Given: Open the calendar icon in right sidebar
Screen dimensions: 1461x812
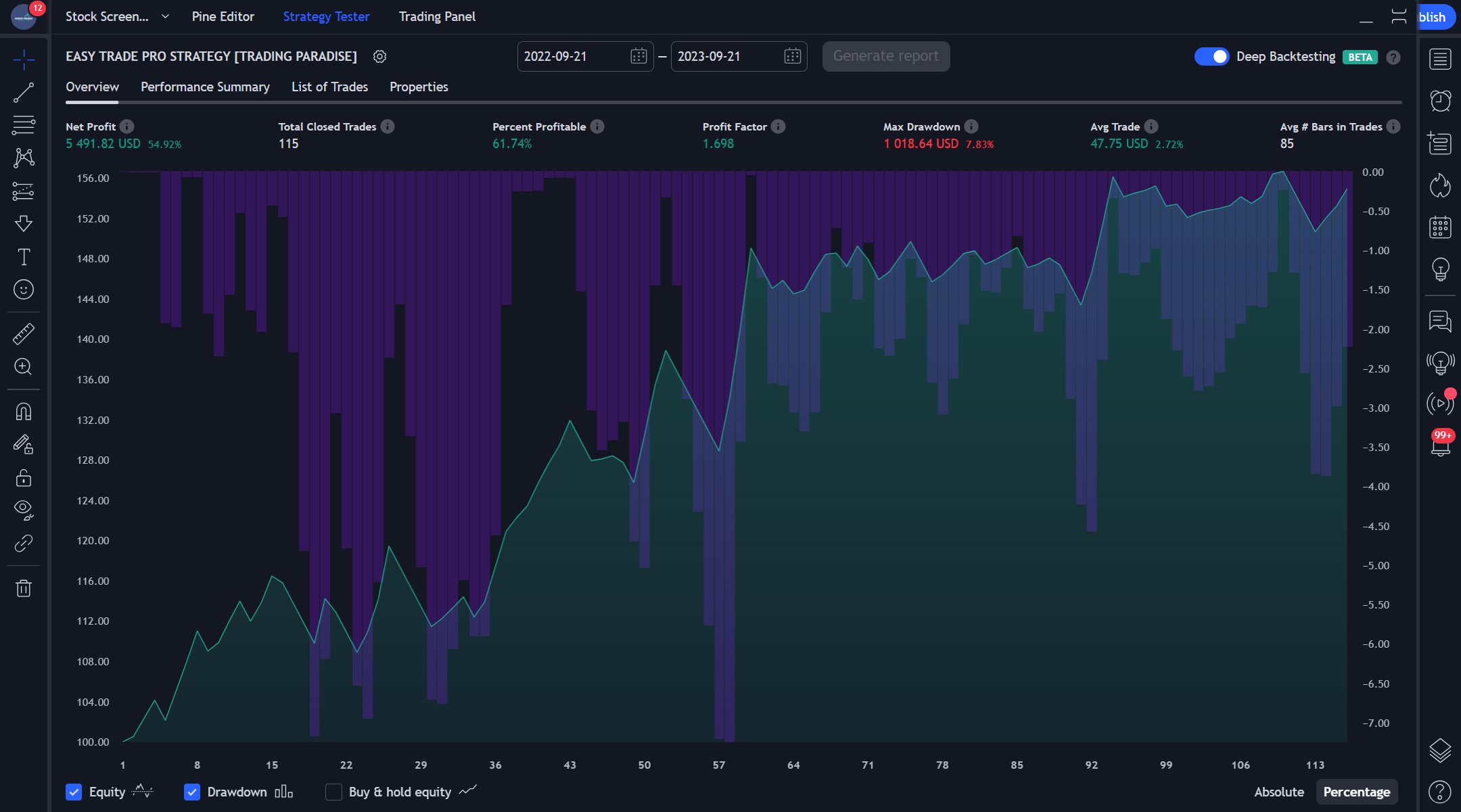Looking at the screenshot, I should [1440, 227].
